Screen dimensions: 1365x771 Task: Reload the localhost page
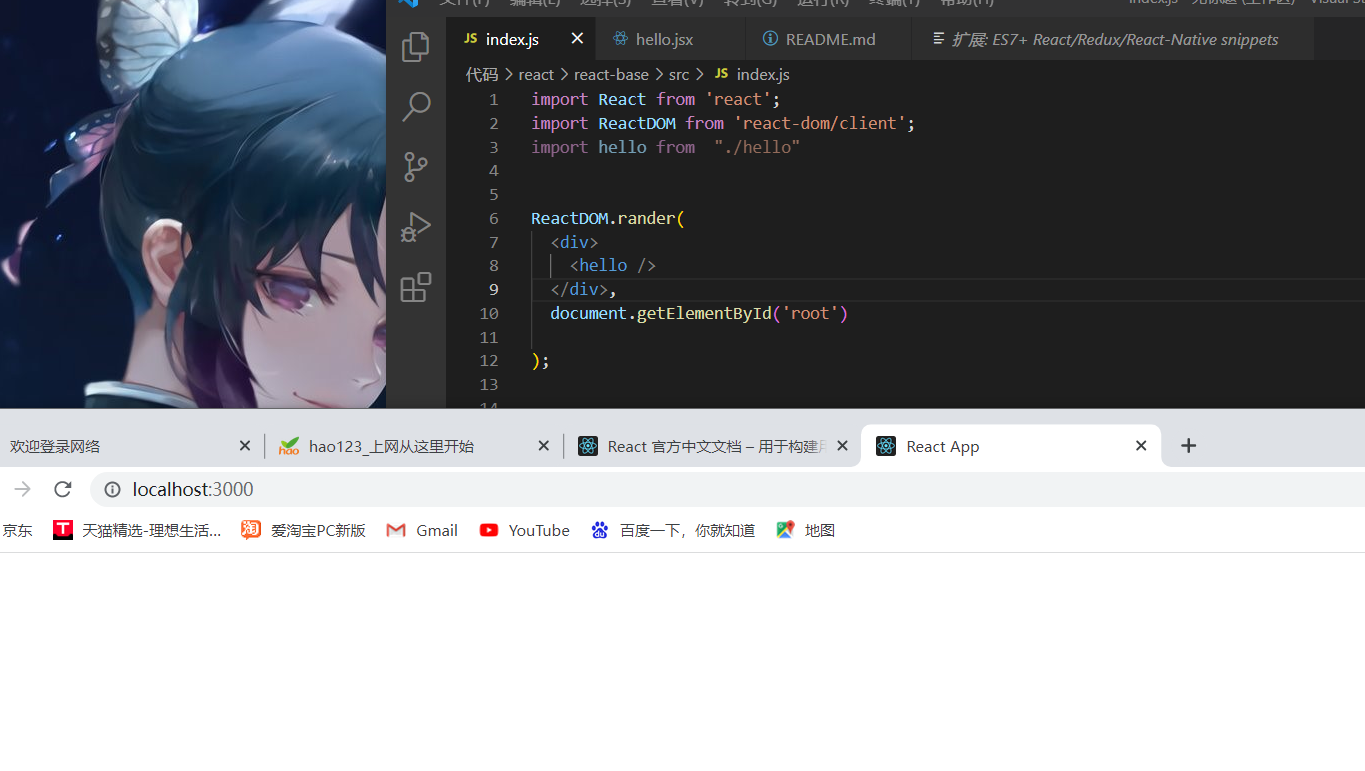(x=63, y=489)
